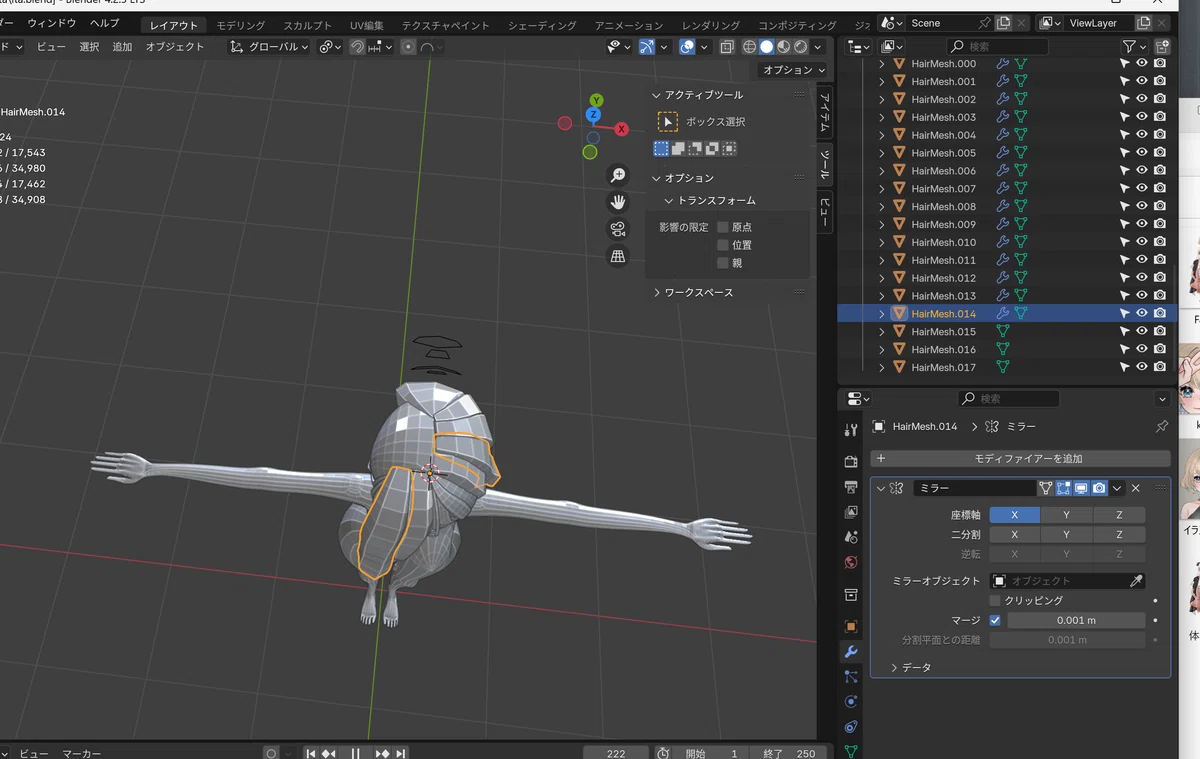Switch to the スカルプト workspace tab
This screenshot has width=1200, height=759.
[307, 25]
